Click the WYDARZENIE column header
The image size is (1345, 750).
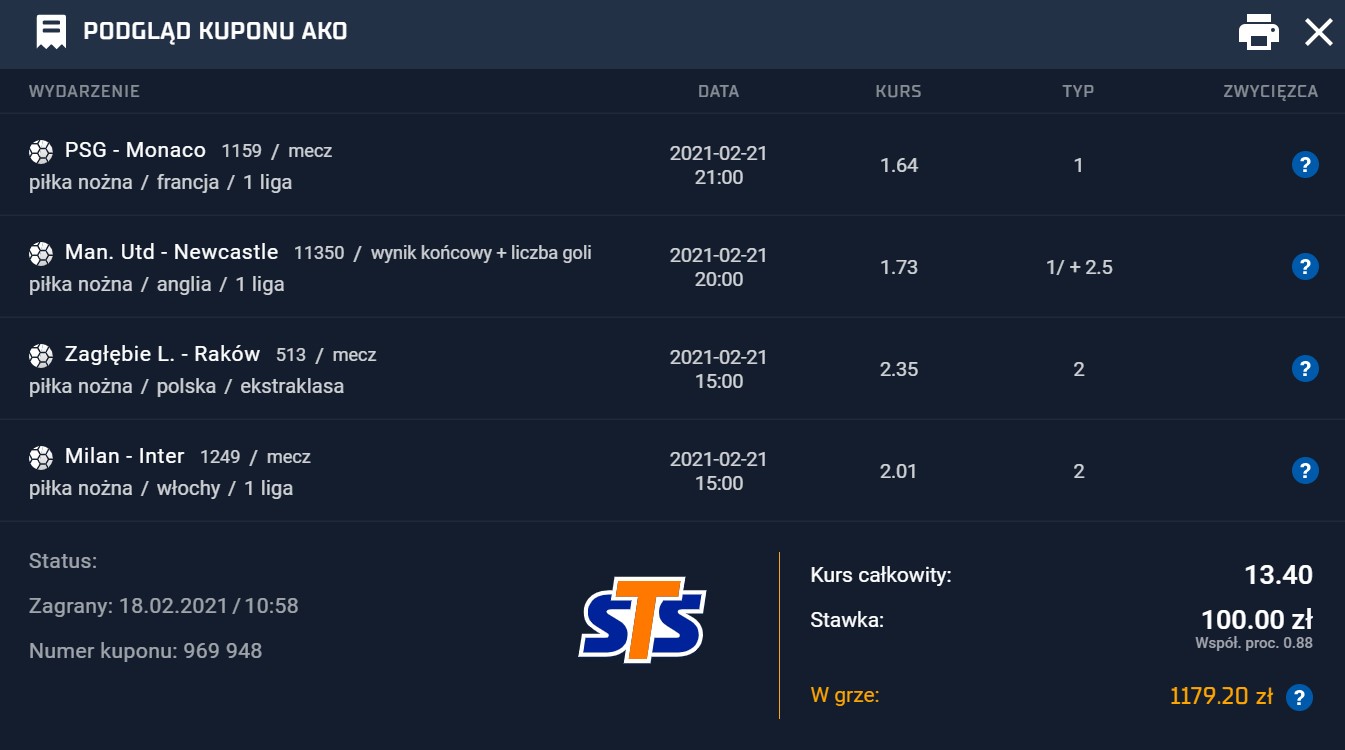pos(84,91)
